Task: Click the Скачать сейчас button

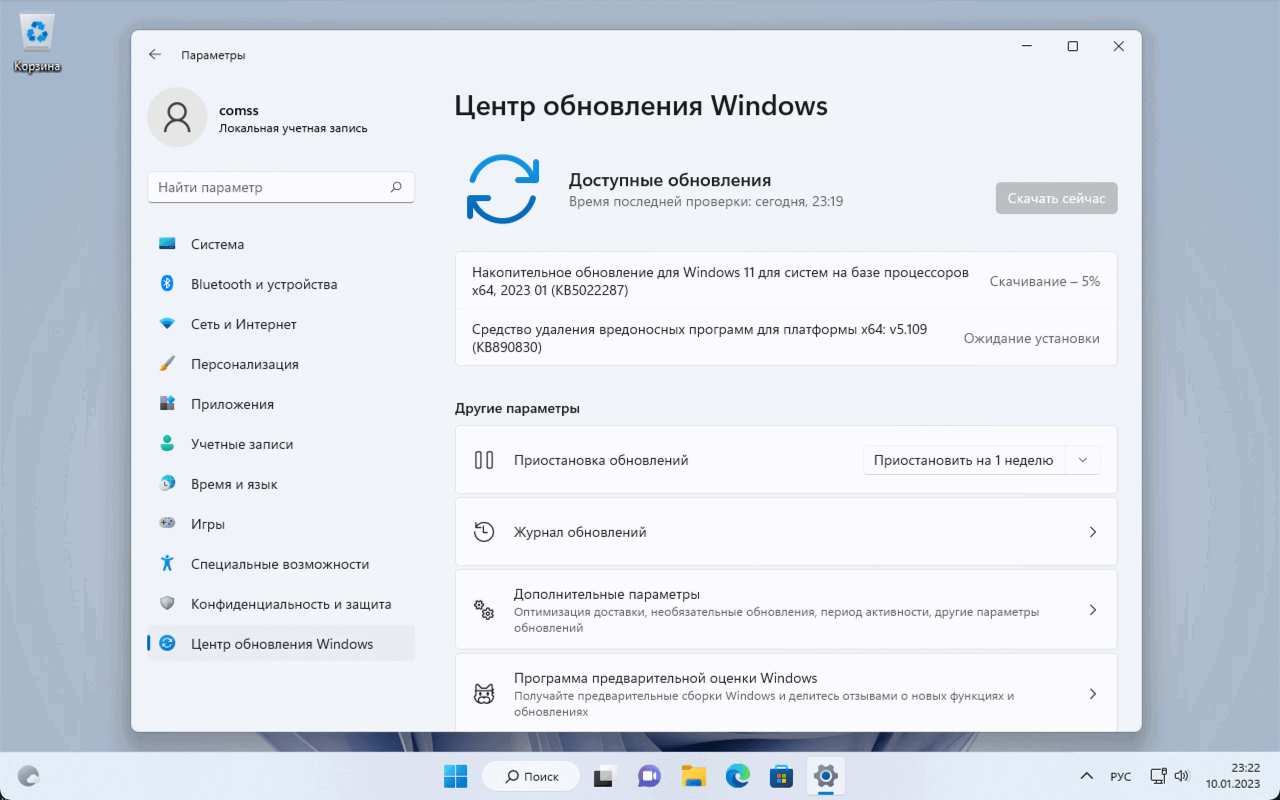Action: pyautogui.click(x=1056, y=198)
